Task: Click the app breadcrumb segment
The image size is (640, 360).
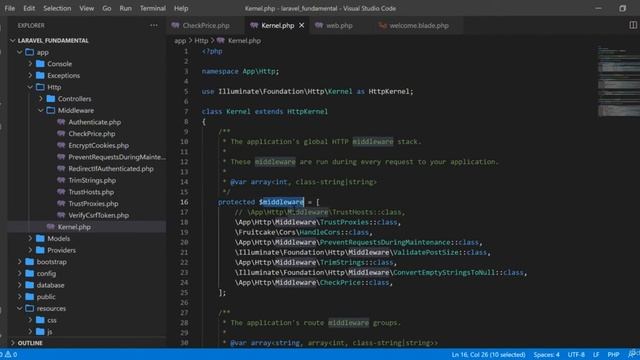Action: click(180, 40)
